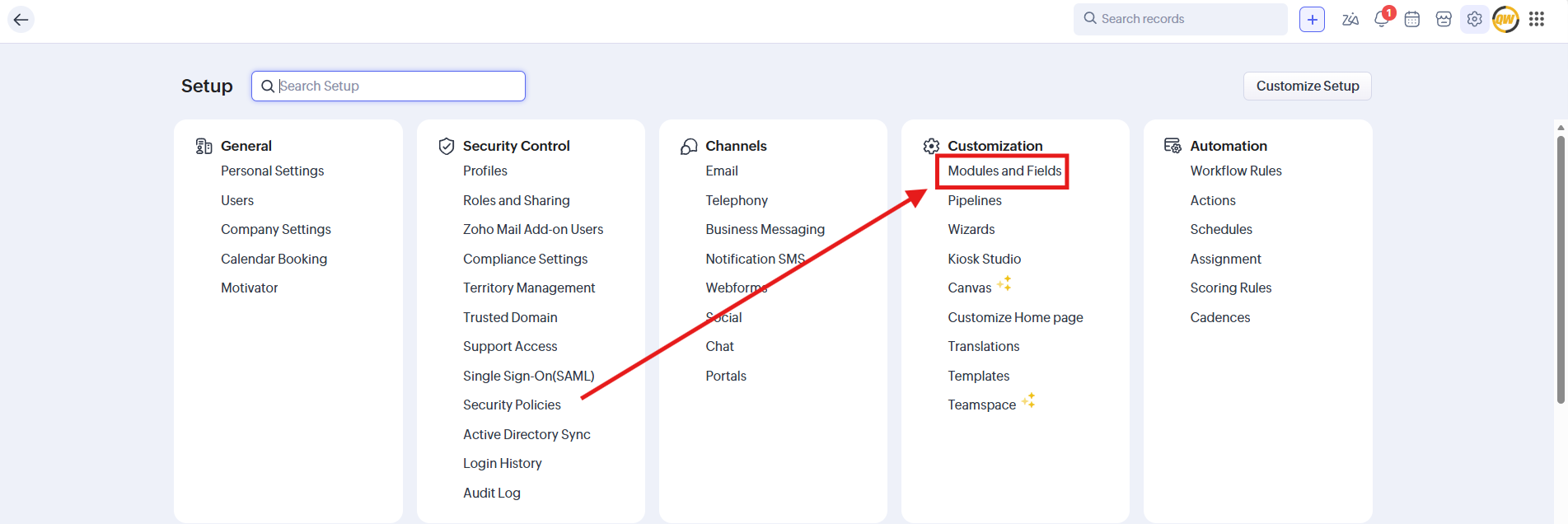
Task: Open Schedules
Action: 1221,229
